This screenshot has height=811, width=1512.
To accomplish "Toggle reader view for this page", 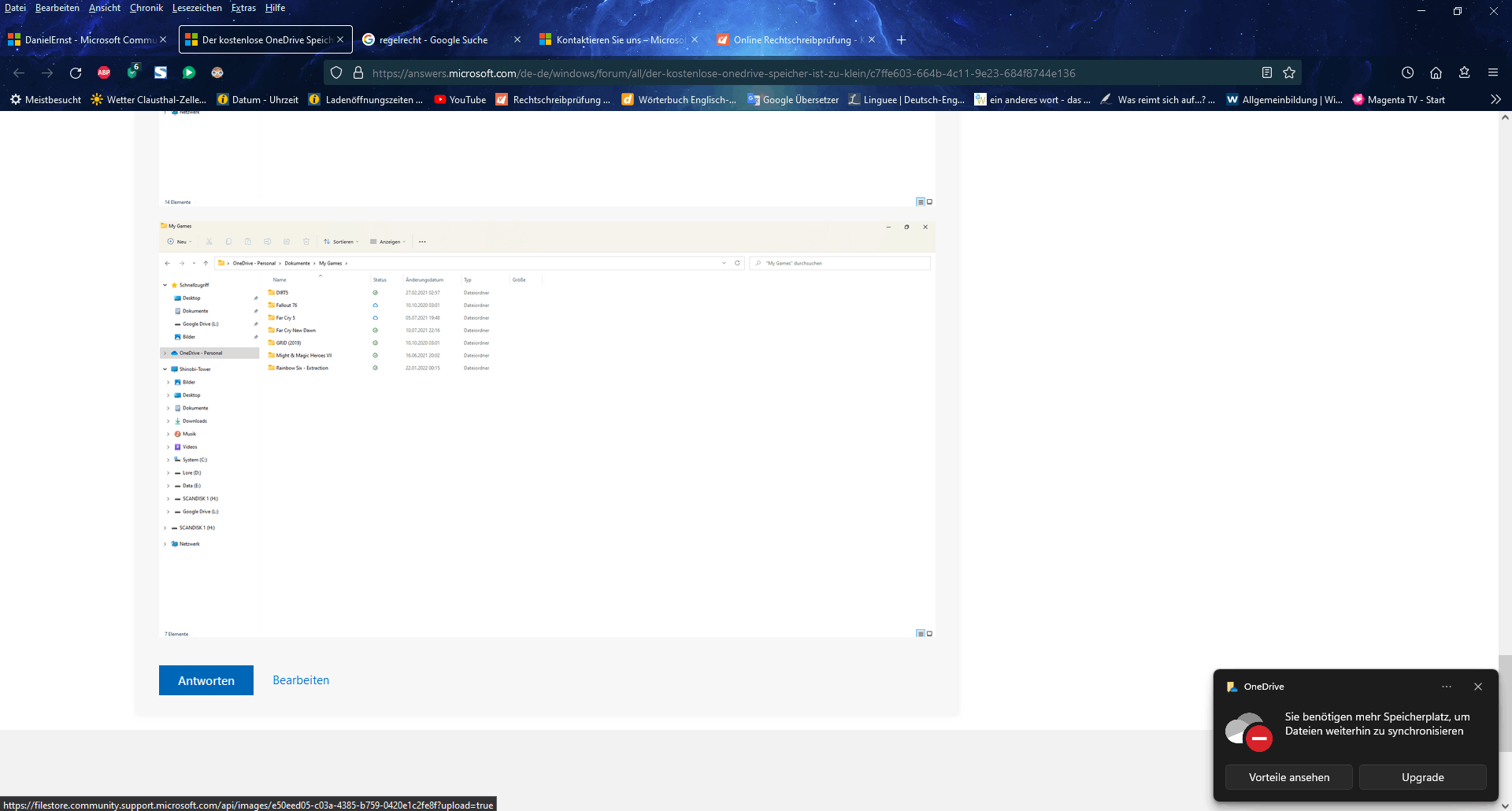I will (1267, 73).
